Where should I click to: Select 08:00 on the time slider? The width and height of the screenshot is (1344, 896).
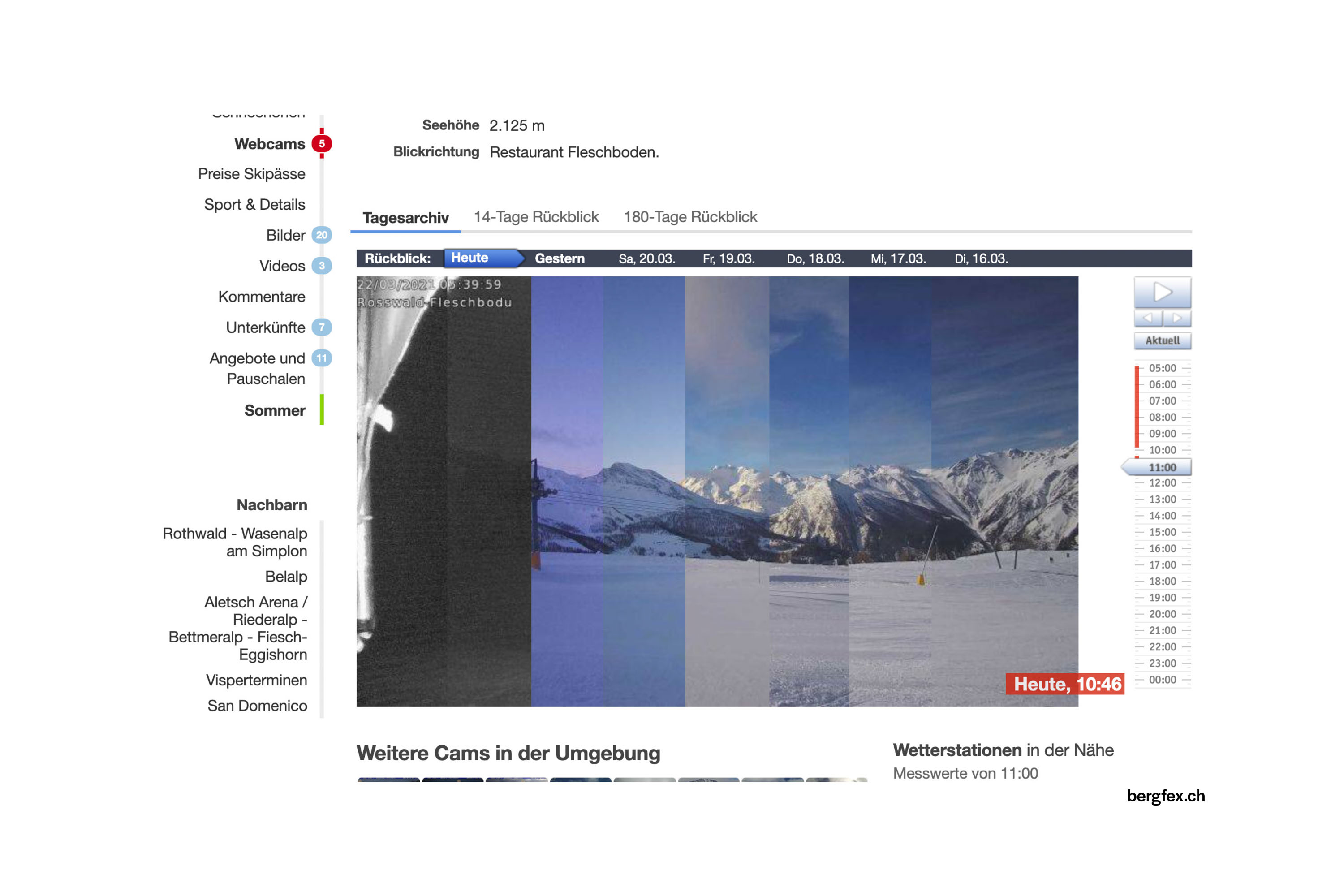point(1162,417)
